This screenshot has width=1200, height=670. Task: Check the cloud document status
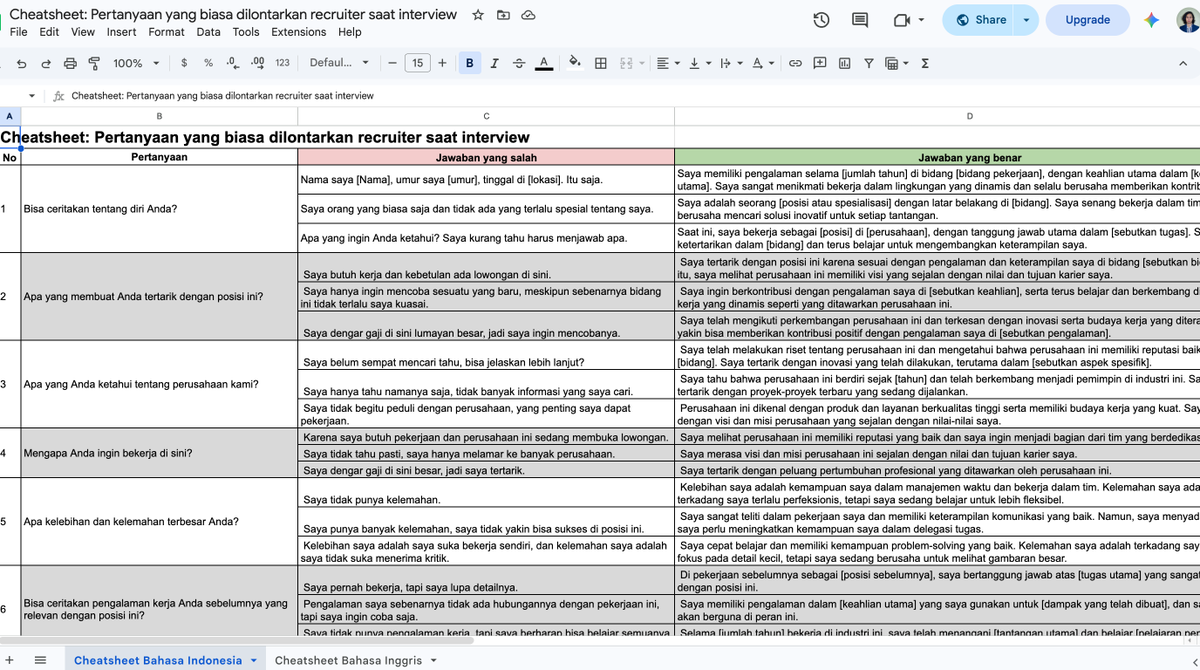click(x=528, y=15)
